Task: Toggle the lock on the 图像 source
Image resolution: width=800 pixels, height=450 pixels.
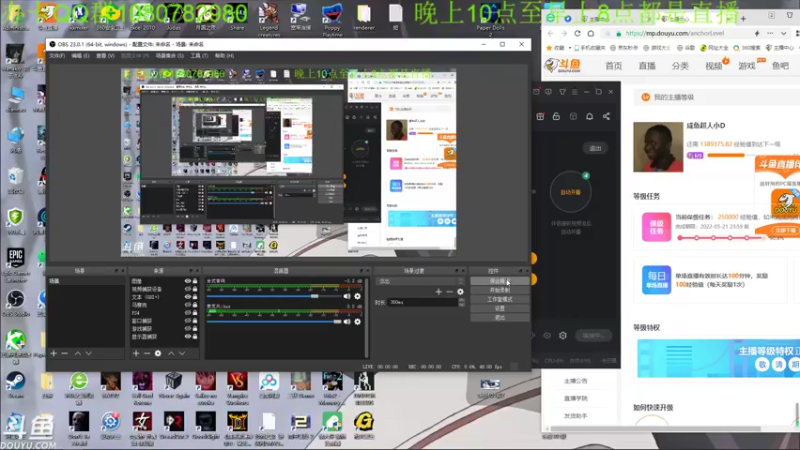Action: (x=195, y=281)
